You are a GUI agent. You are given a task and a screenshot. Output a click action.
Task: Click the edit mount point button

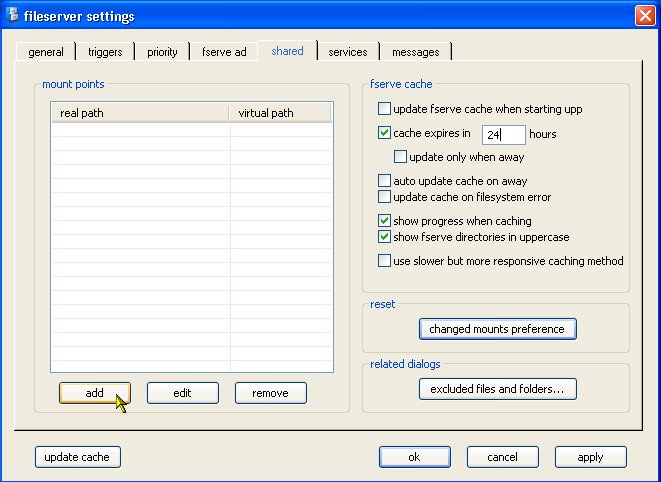[183, 393]
